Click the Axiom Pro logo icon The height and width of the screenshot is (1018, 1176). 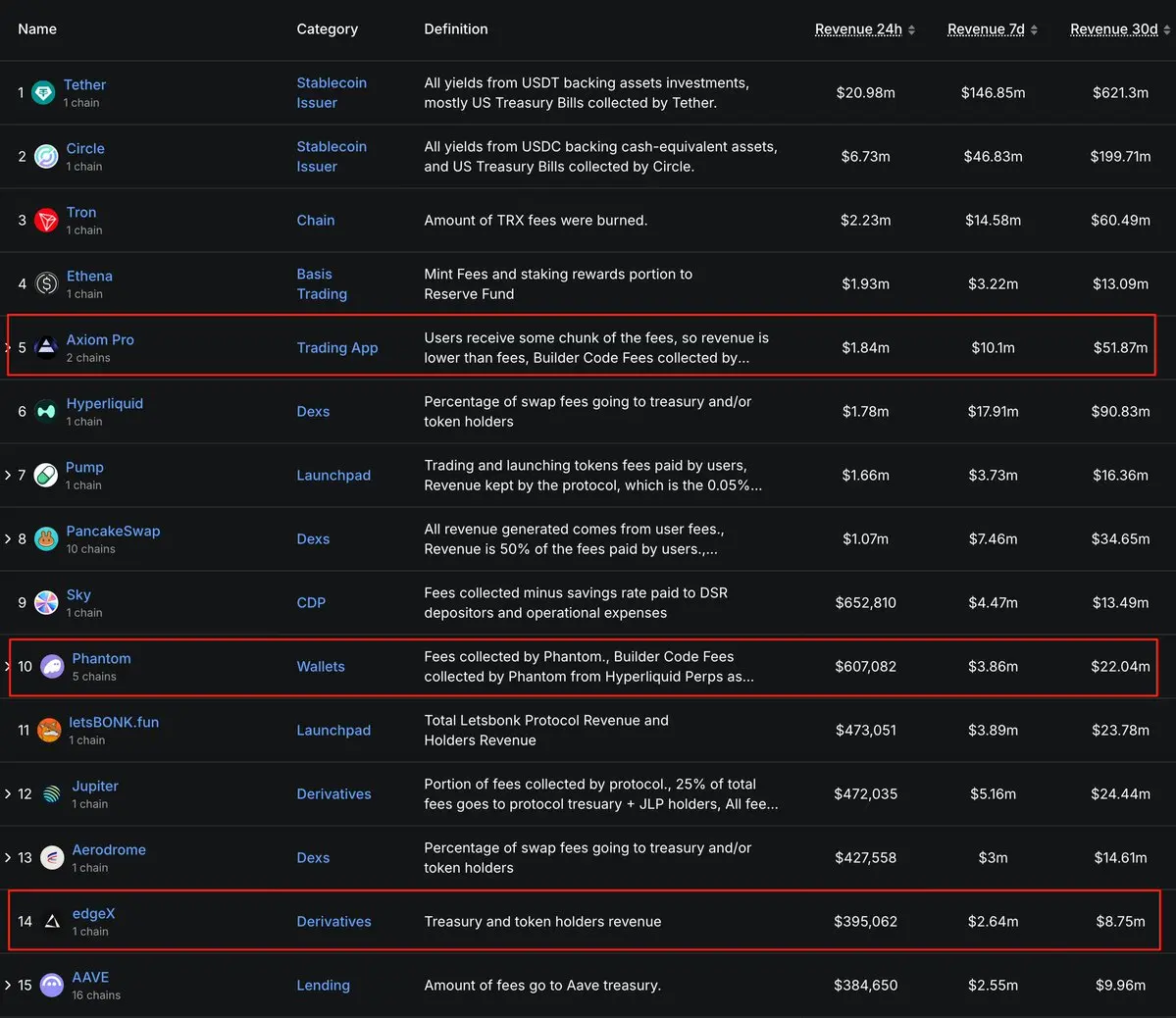46,347
